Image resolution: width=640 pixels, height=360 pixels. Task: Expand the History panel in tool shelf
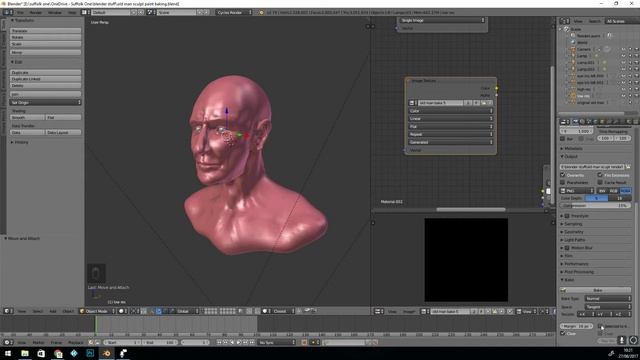(x=21, y=142)
